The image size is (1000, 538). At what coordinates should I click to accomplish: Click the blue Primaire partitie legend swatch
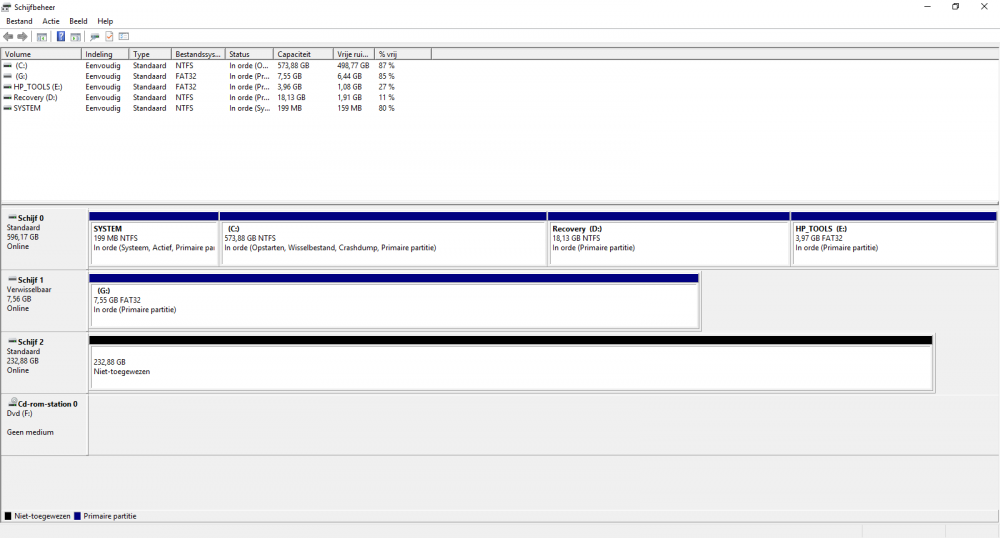[77, 516]
